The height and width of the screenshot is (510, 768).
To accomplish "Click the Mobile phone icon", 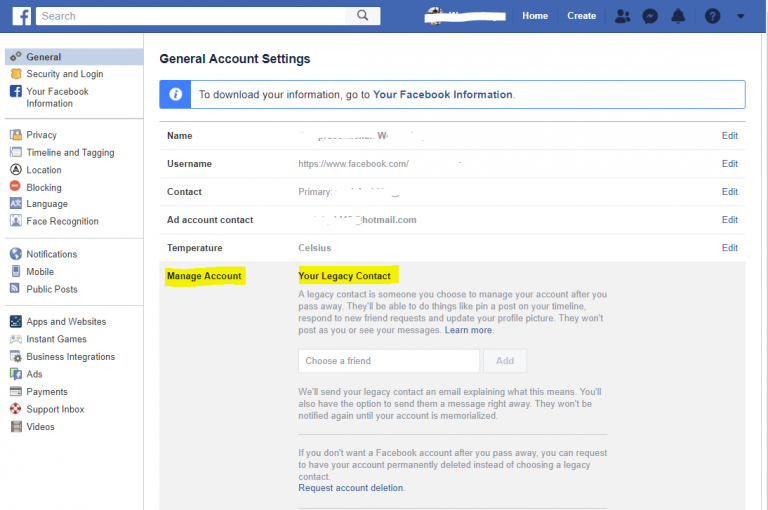I will (x=16, y=271).
